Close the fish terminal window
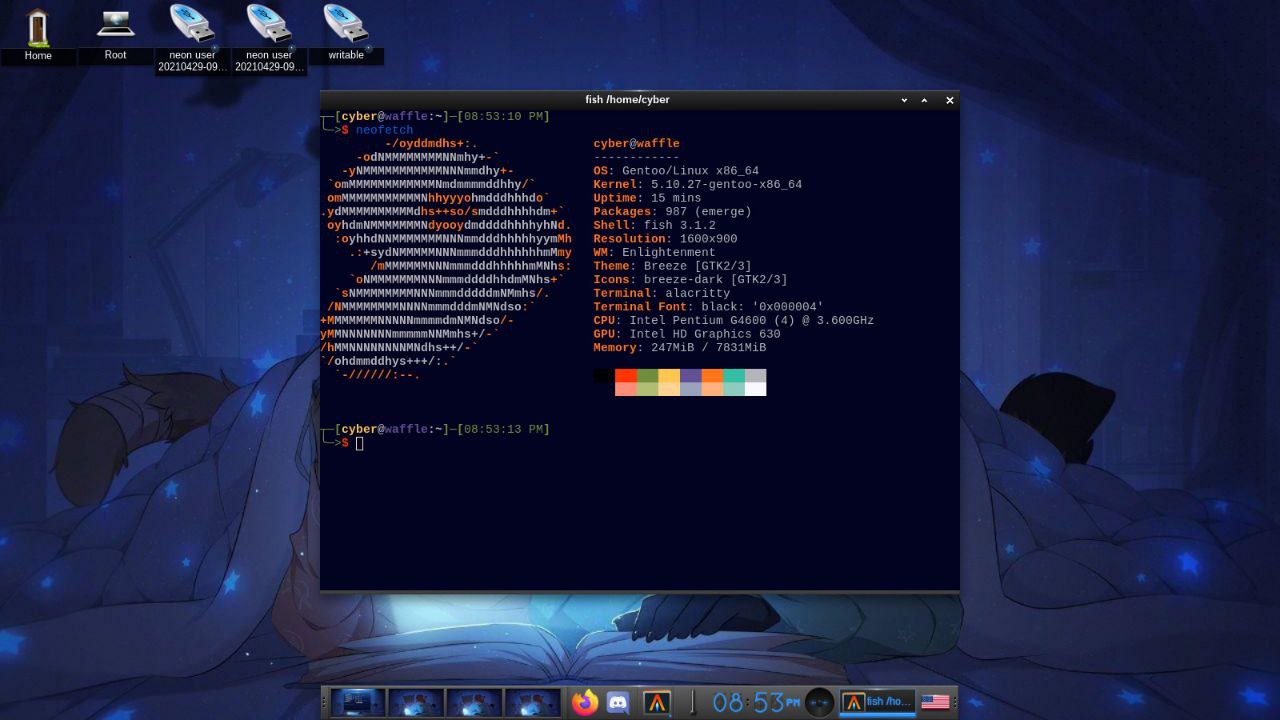This screenshot has width=1280, height=720. click(x=950, y=100)
